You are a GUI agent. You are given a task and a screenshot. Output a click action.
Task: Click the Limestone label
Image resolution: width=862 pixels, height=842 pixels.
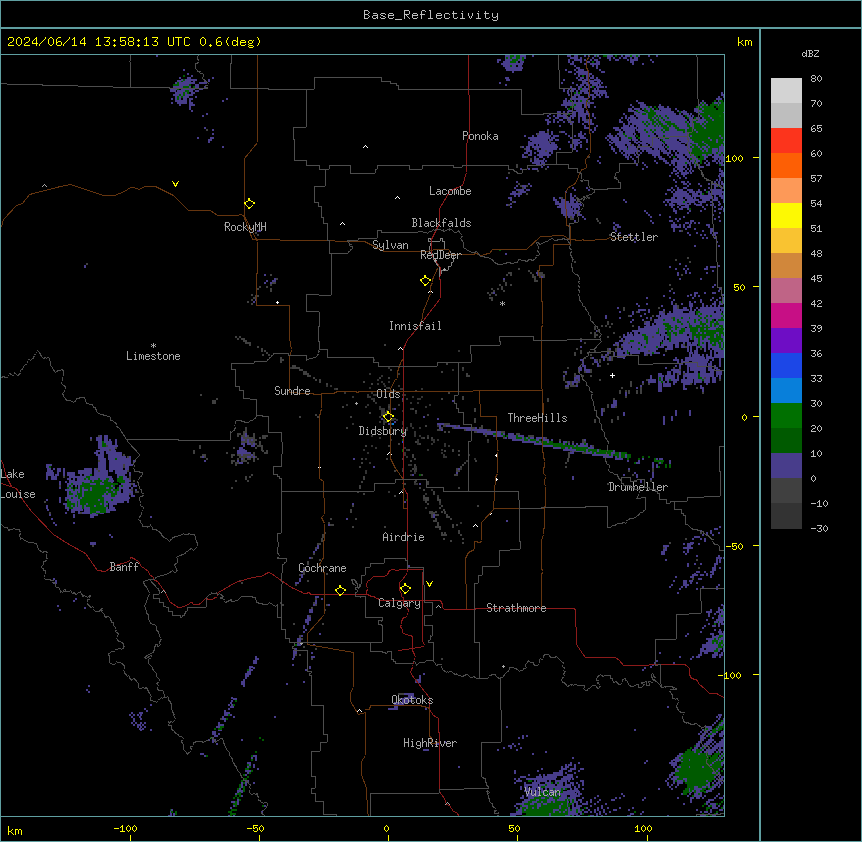(153, 356)
